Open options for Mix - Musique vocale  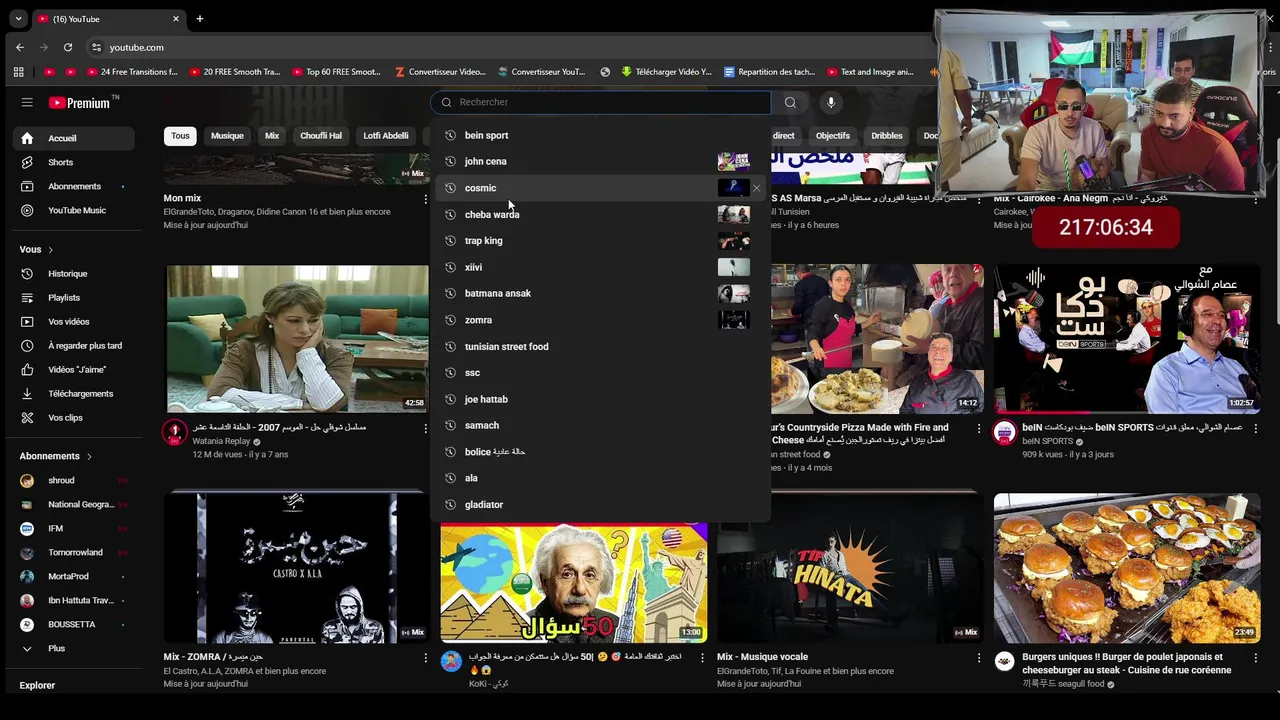point(979,658)
